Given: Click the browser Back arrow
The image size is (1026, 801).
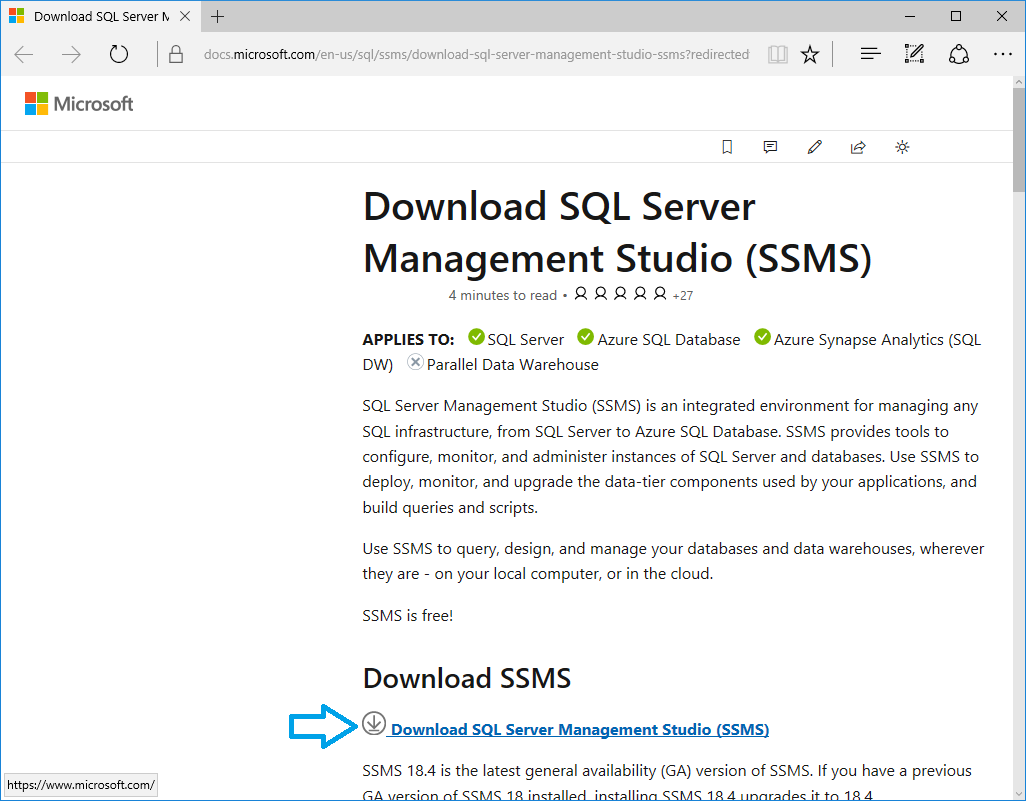Looking at the screenshot, I should (x=24, y=55).
